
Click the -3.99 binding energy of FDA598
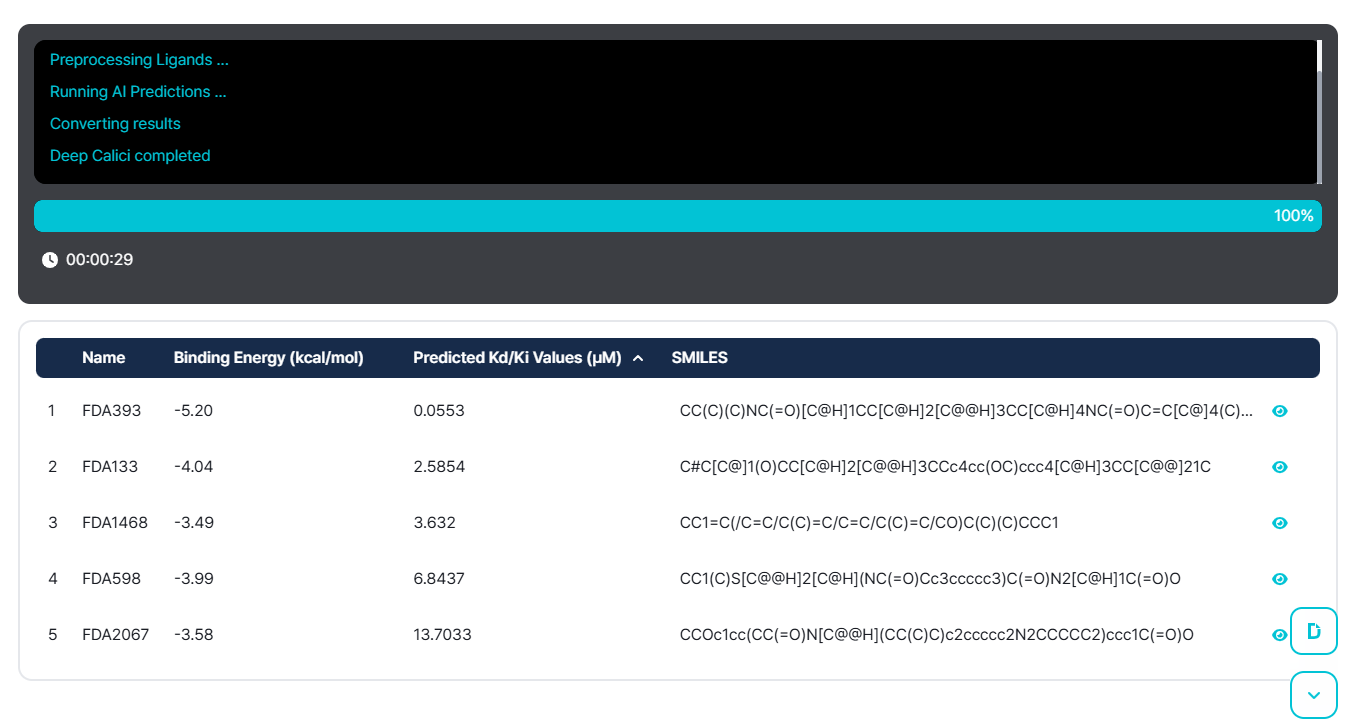click(193, 579)
